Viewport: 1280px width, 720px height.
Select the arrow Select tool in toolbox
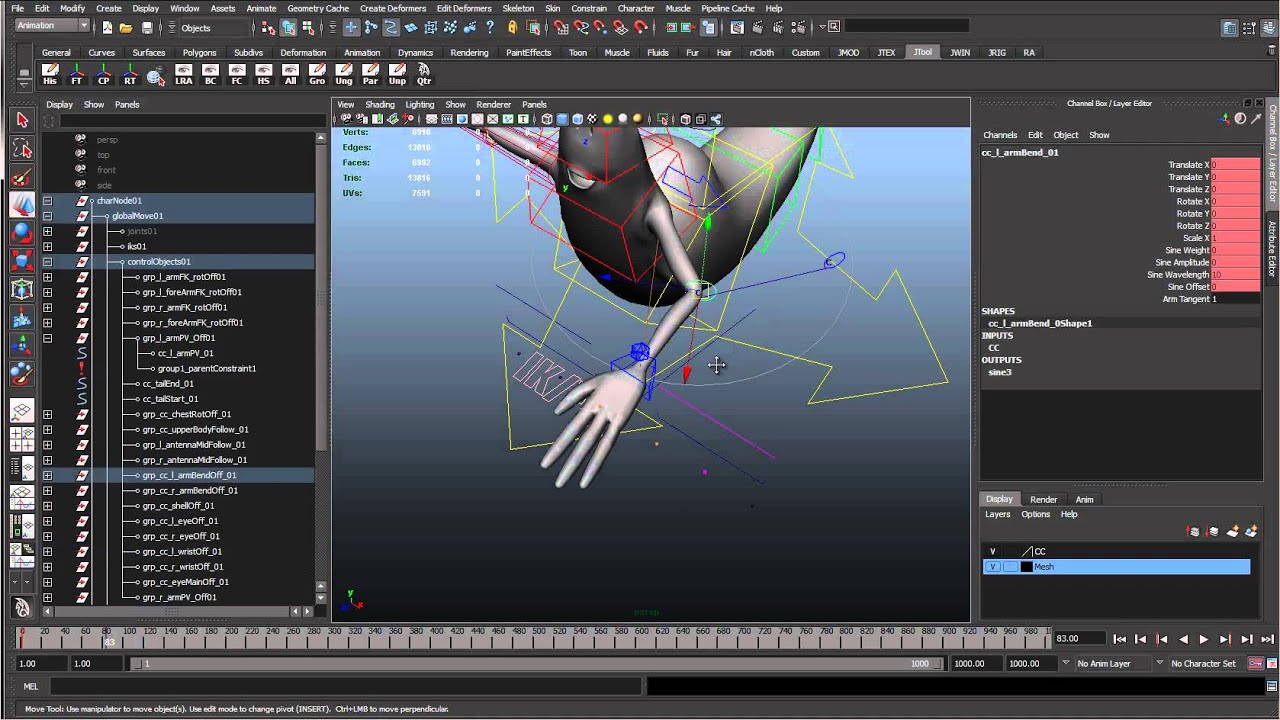22,120
